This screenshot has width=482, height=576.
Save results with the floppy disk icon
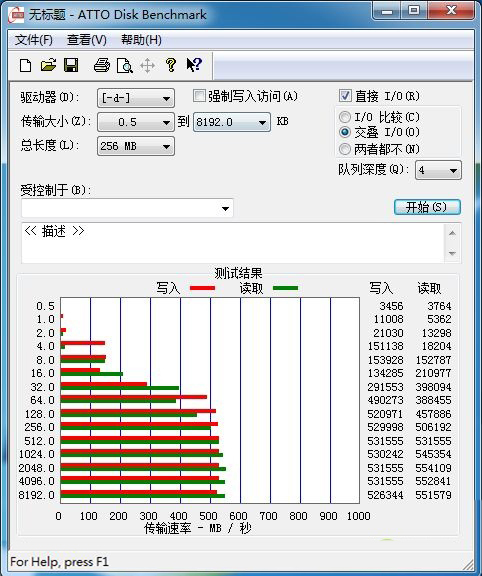(71, 65)
